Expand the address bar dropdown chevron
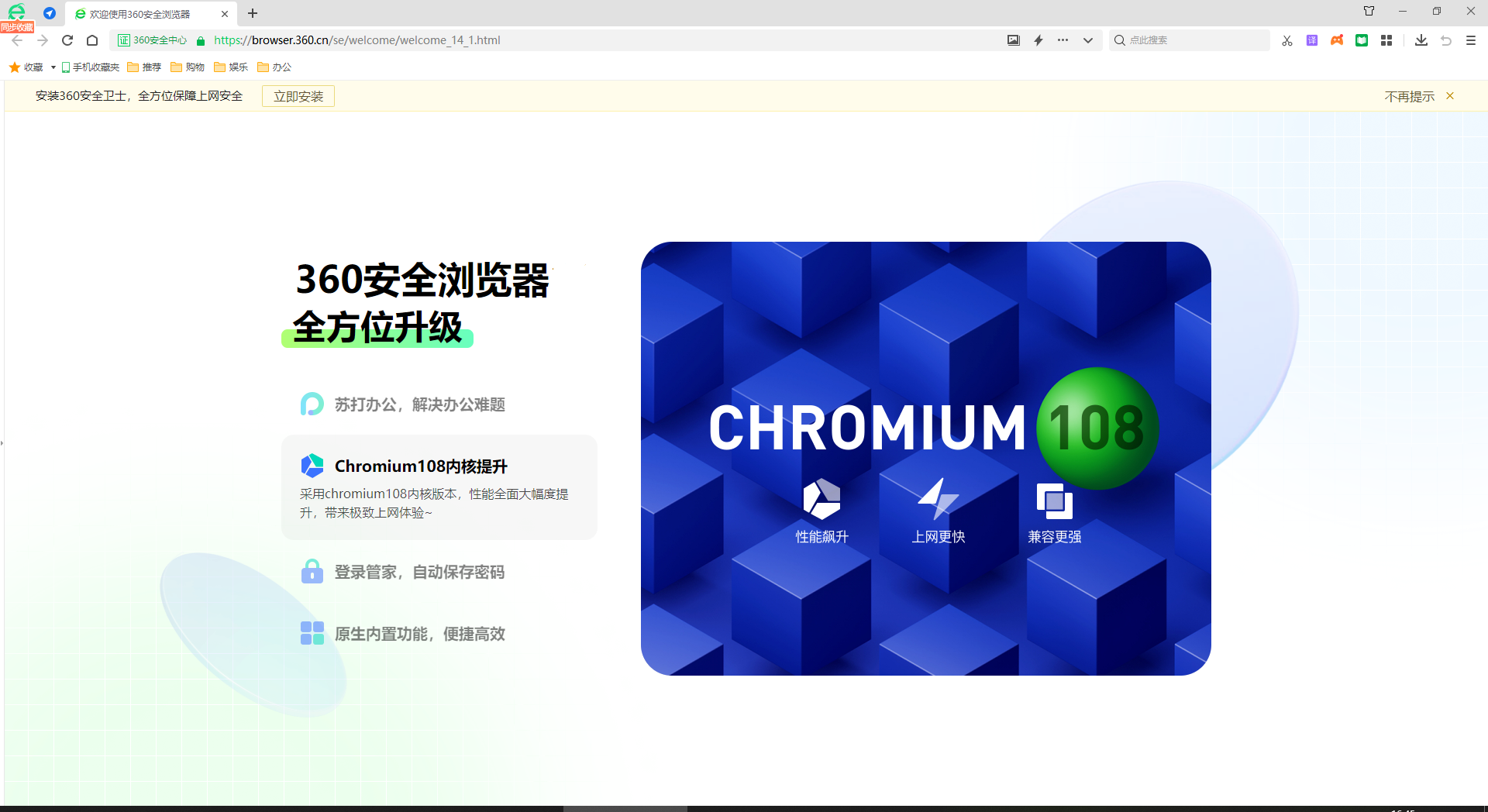This screenshot has height=812, width=1488. 1088,40
